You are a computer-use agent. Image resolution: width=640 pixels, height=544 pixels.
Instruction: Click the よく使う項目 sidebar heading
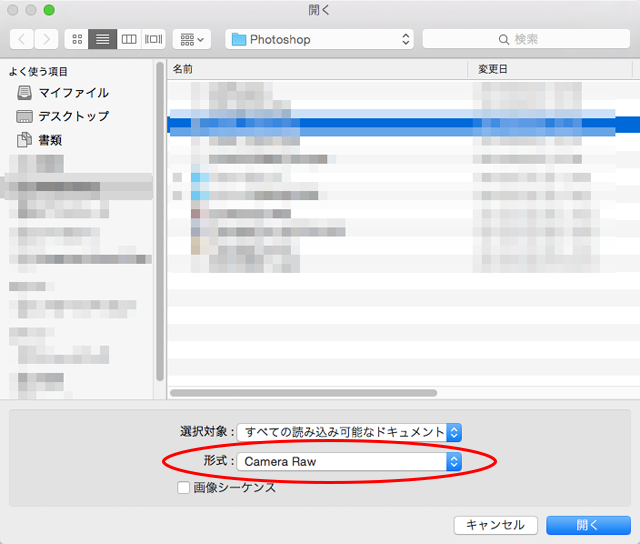(38, 71)
